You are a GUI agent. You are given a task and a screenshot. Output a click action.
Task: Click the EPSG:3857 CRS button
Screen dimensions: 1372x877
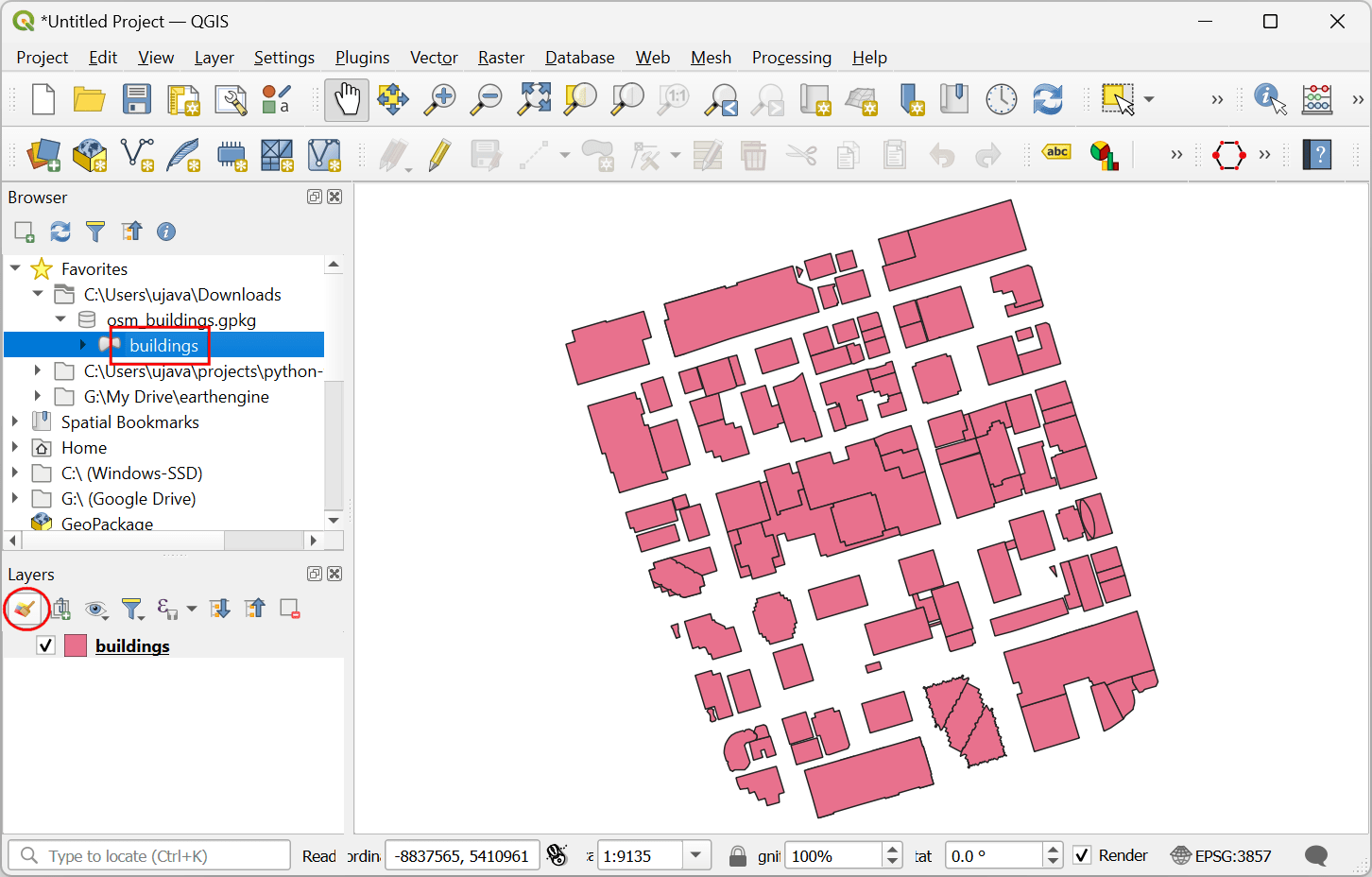pyautogui.click(x=1221, y=856)
